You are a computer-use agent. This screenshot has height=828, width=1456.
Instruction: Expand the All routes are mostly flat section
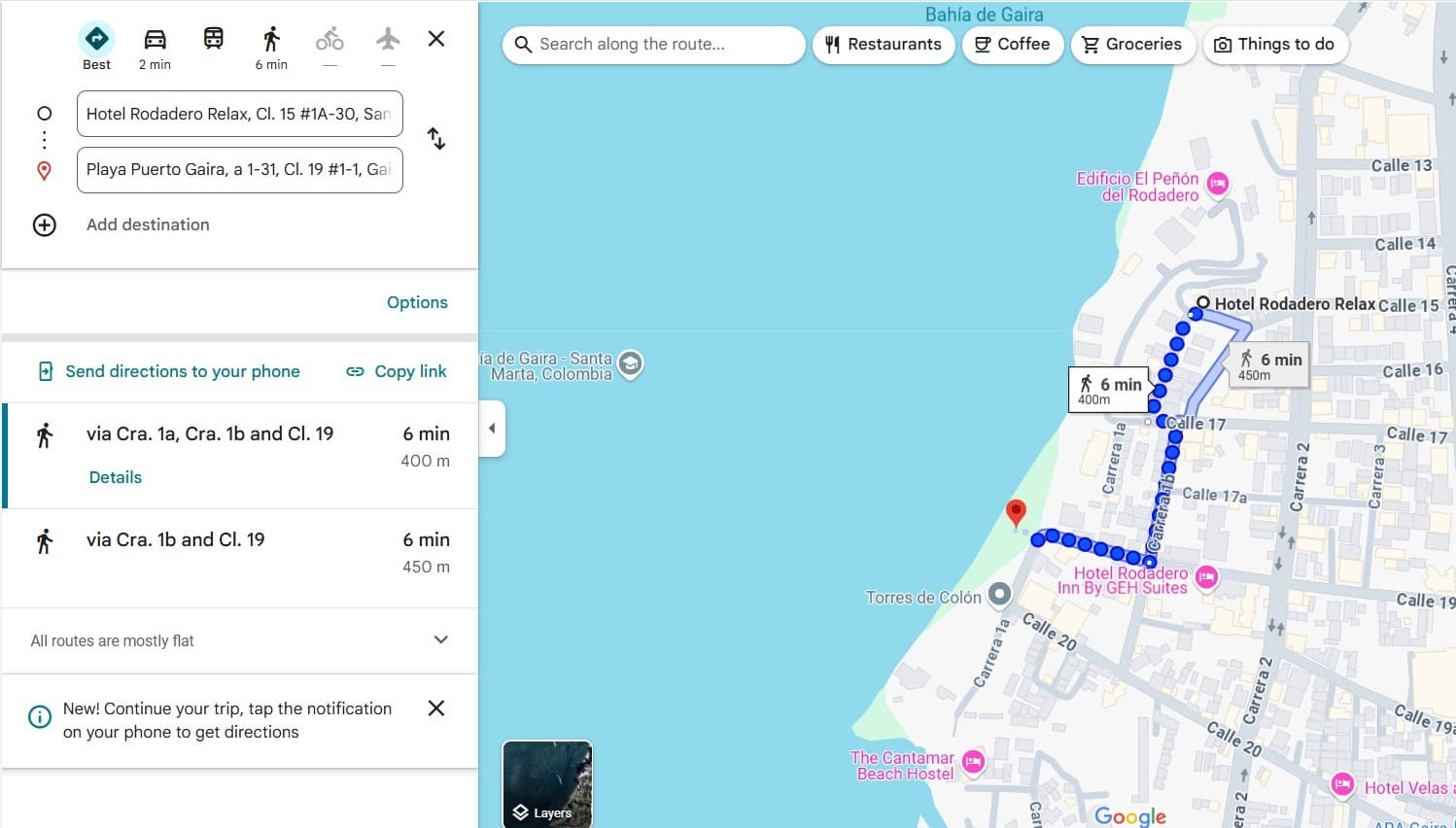[440, 640]
